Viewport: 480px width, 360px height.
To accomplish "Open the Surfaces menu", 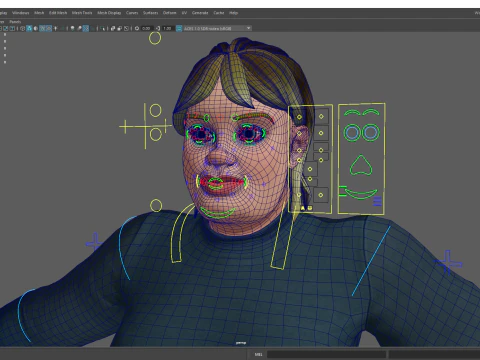I will (x=150, y=13).
